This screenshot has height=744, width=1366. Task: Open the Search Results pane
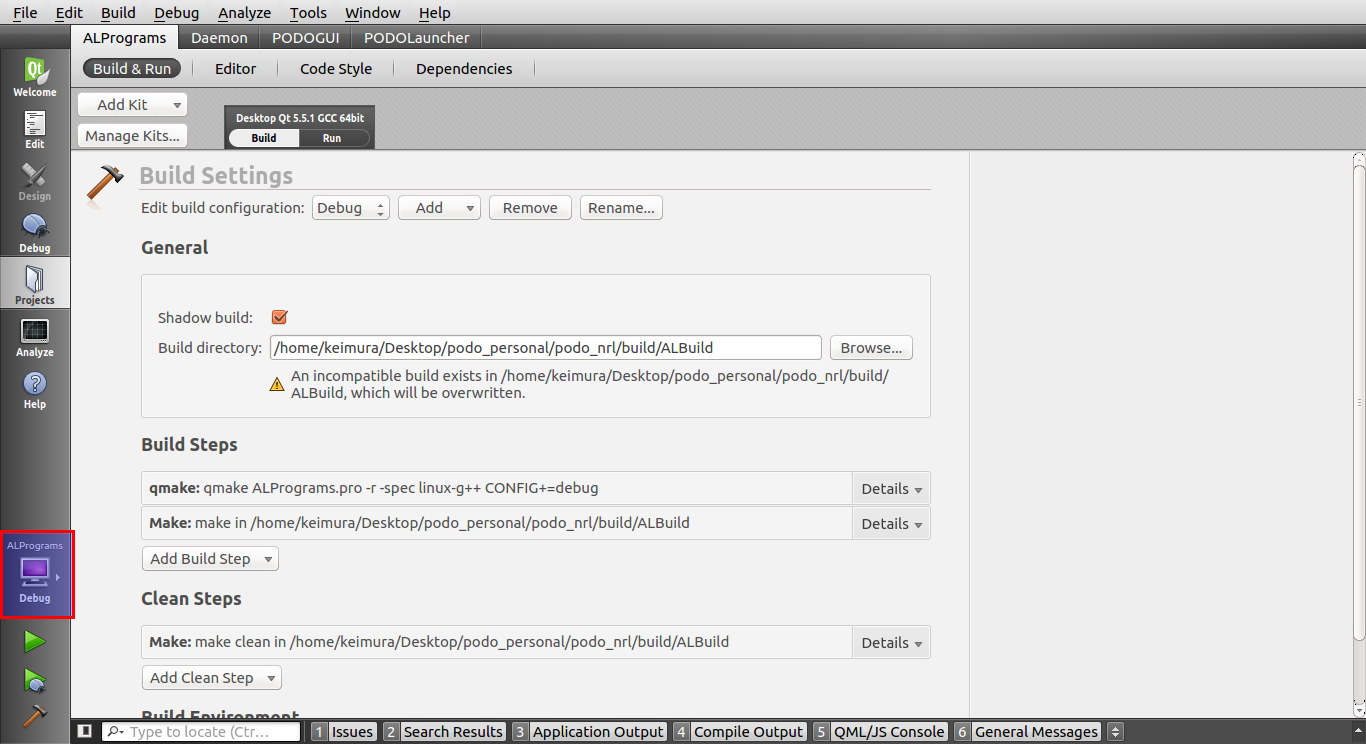(x=444, y=732)
